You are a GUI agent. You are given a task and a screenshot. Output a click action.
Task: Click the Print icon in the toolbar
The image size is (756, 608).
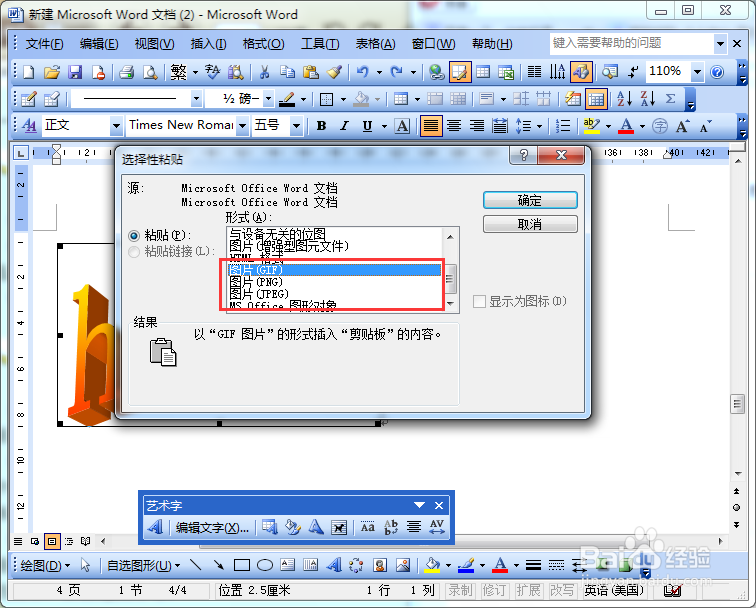(x=127, y=72)
